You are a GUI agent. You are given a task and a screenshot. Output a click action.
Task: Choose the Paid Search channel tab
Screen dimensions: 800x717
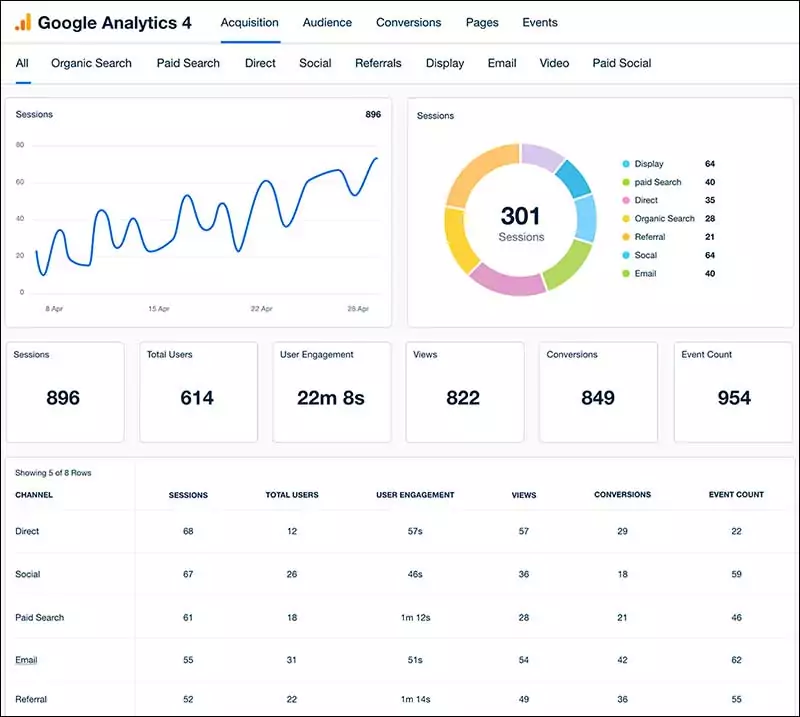click(x=188, y=63)
